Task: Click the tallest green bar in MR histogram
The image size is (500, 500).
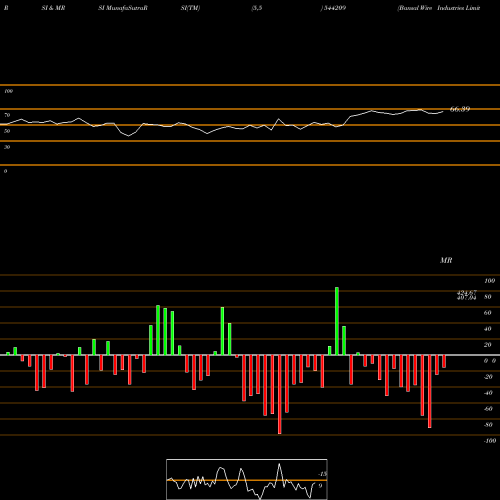Action: click(337, 321)
